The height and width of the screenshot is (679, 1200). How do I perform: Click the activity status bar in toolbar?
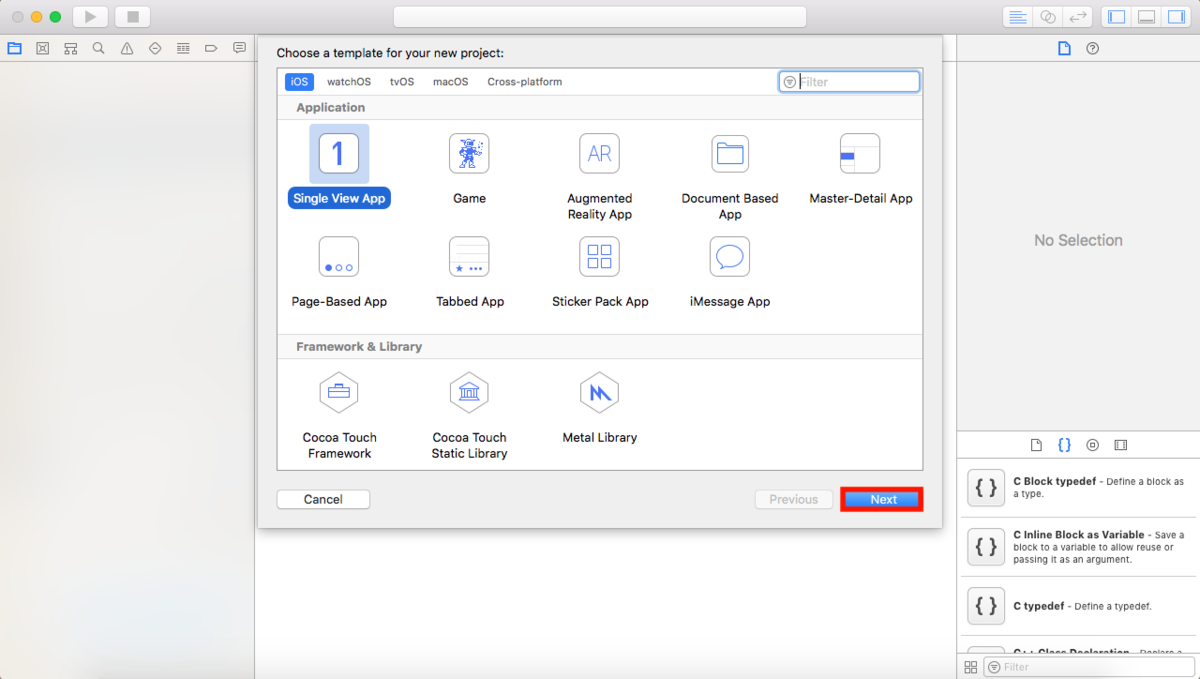tap(600, 17)
